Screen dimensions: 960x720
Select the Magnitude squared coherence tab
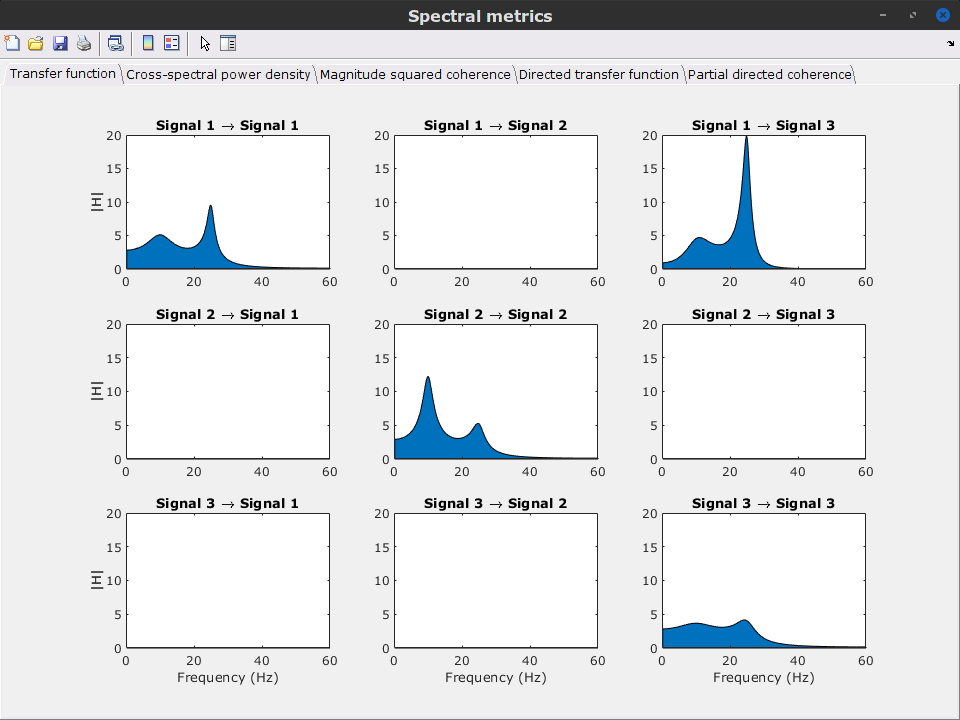pos(415,75)
